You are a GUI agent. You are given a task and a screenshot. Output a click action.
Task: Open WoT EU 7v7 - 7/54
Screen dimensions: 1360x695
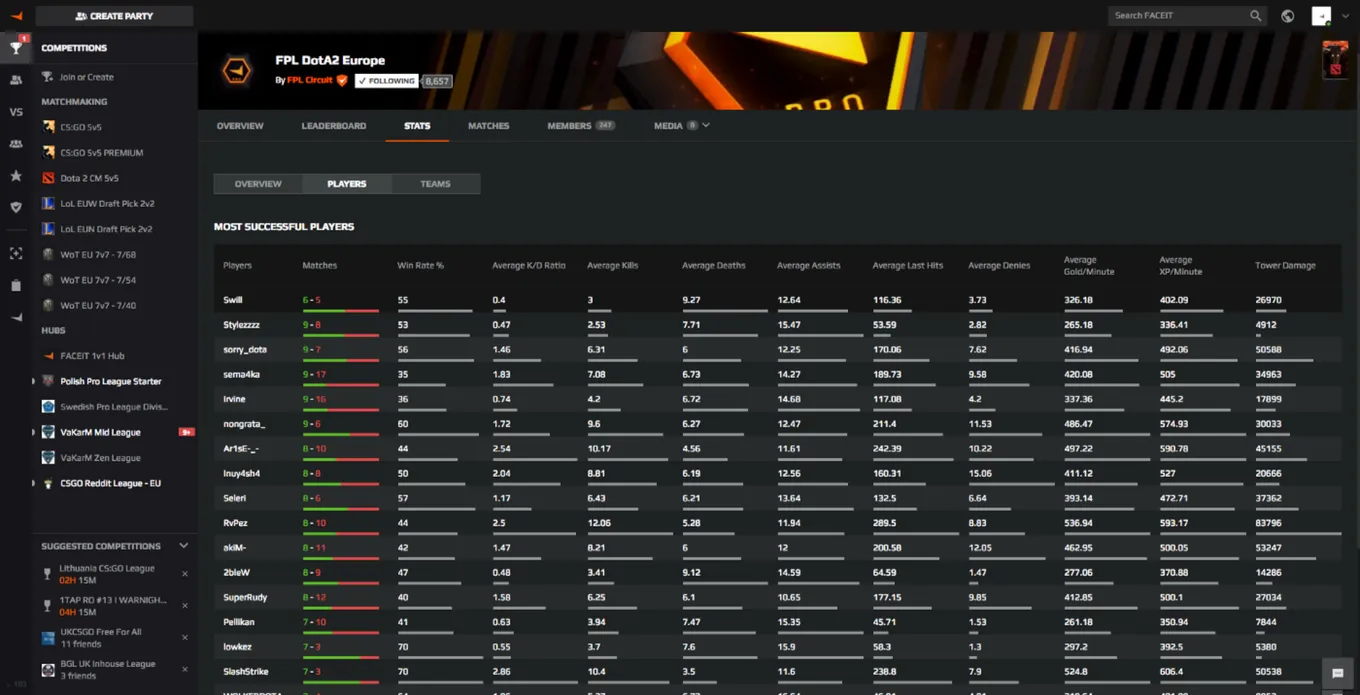point(98,280)
